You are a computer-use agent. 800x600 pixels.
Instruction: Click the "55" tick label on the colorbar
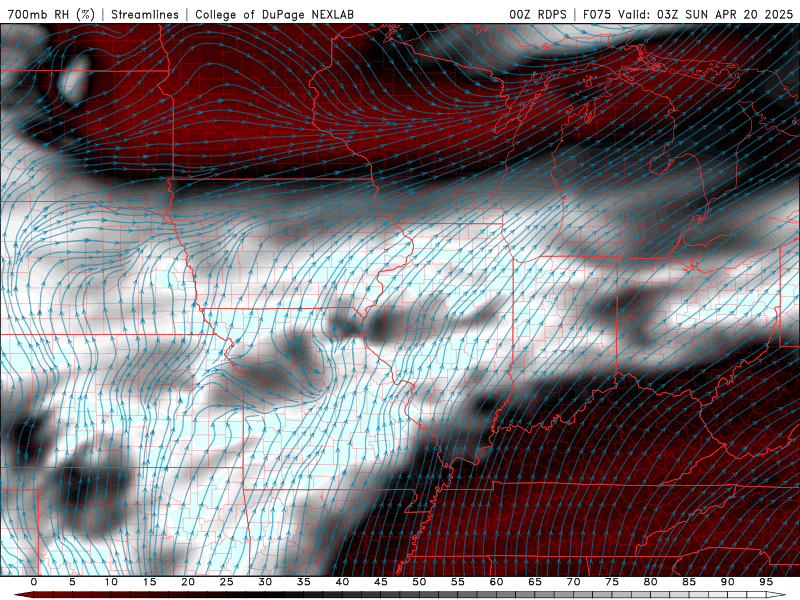point(458,582)
